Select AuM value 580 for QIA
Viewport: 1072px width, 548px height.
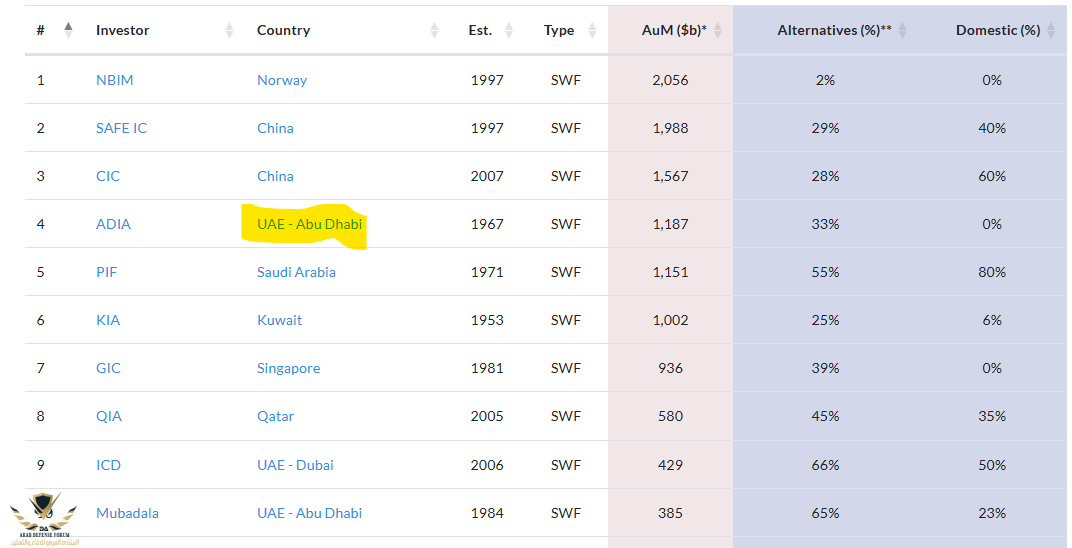point(670,415)
